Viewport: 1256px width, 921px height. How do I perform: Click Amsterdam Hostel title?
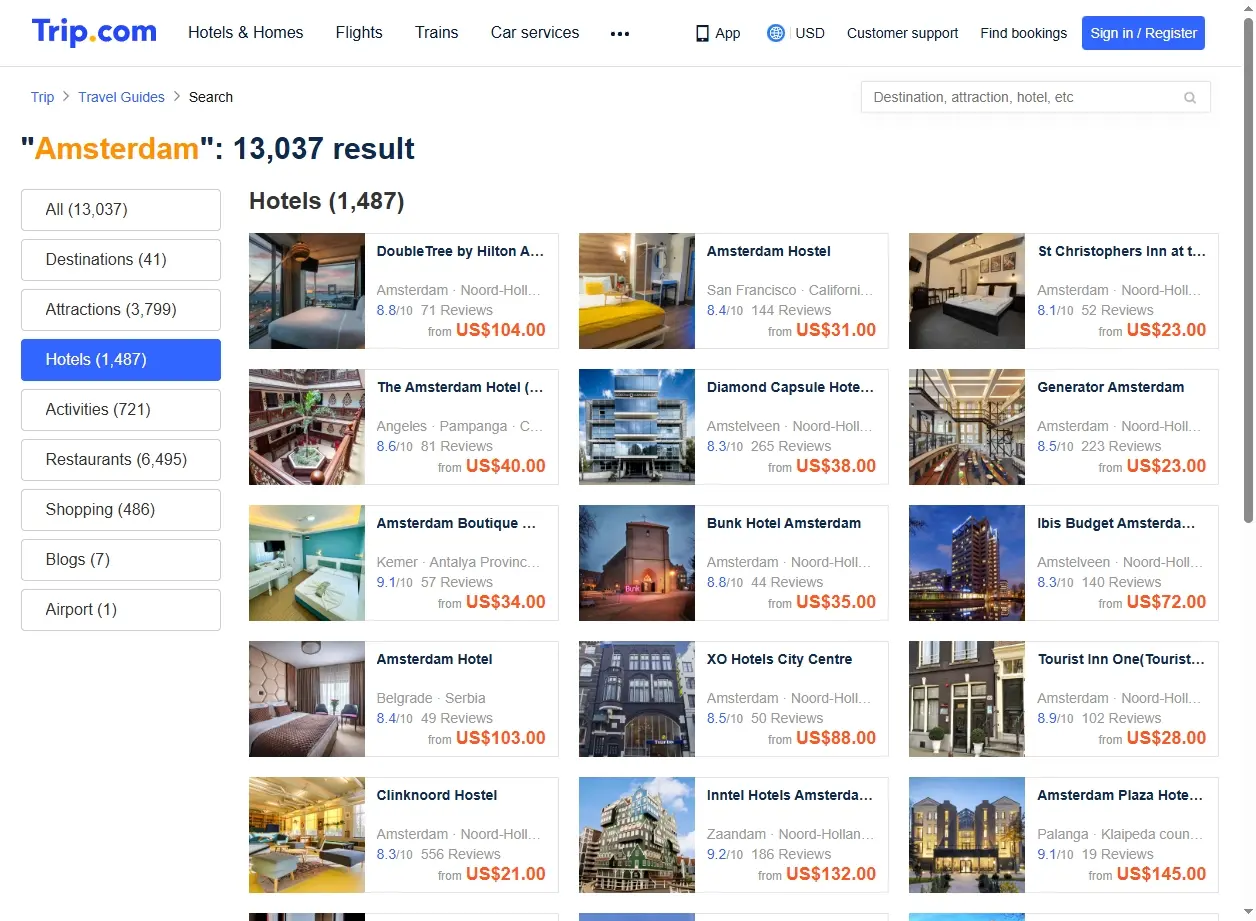769,251
